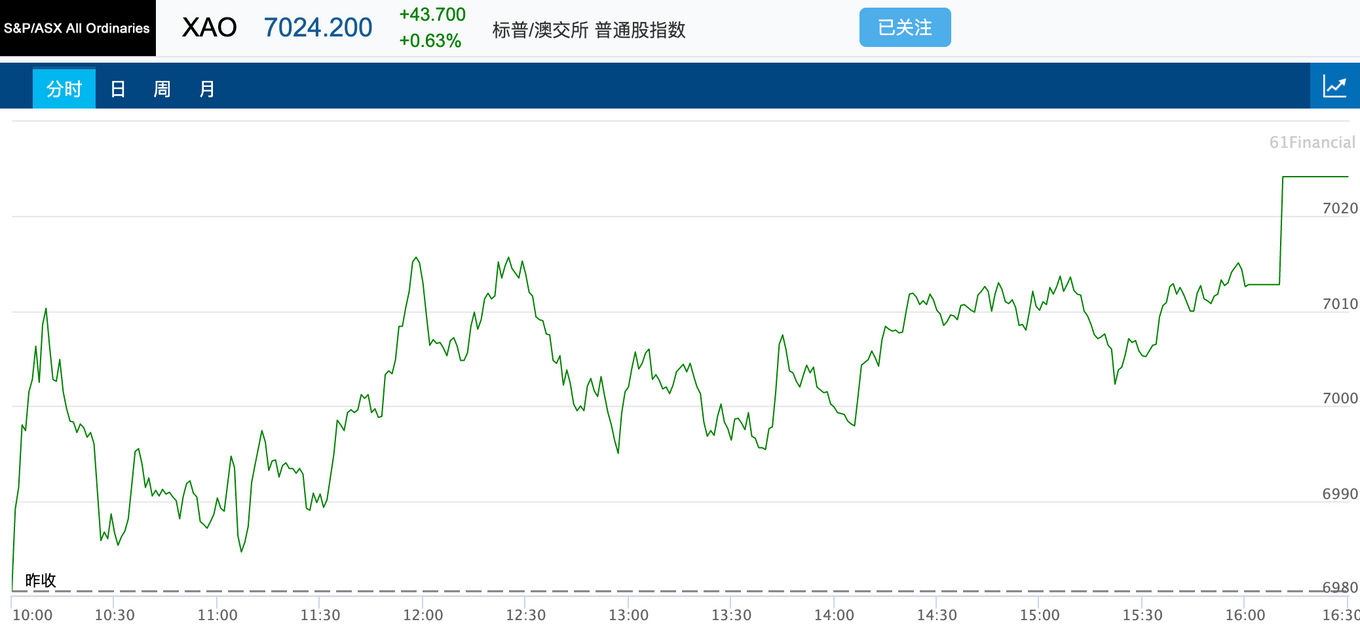Click the XAO ticker symbol
The height and width of the screenshot is (635, 1360).
pos(209,28)
